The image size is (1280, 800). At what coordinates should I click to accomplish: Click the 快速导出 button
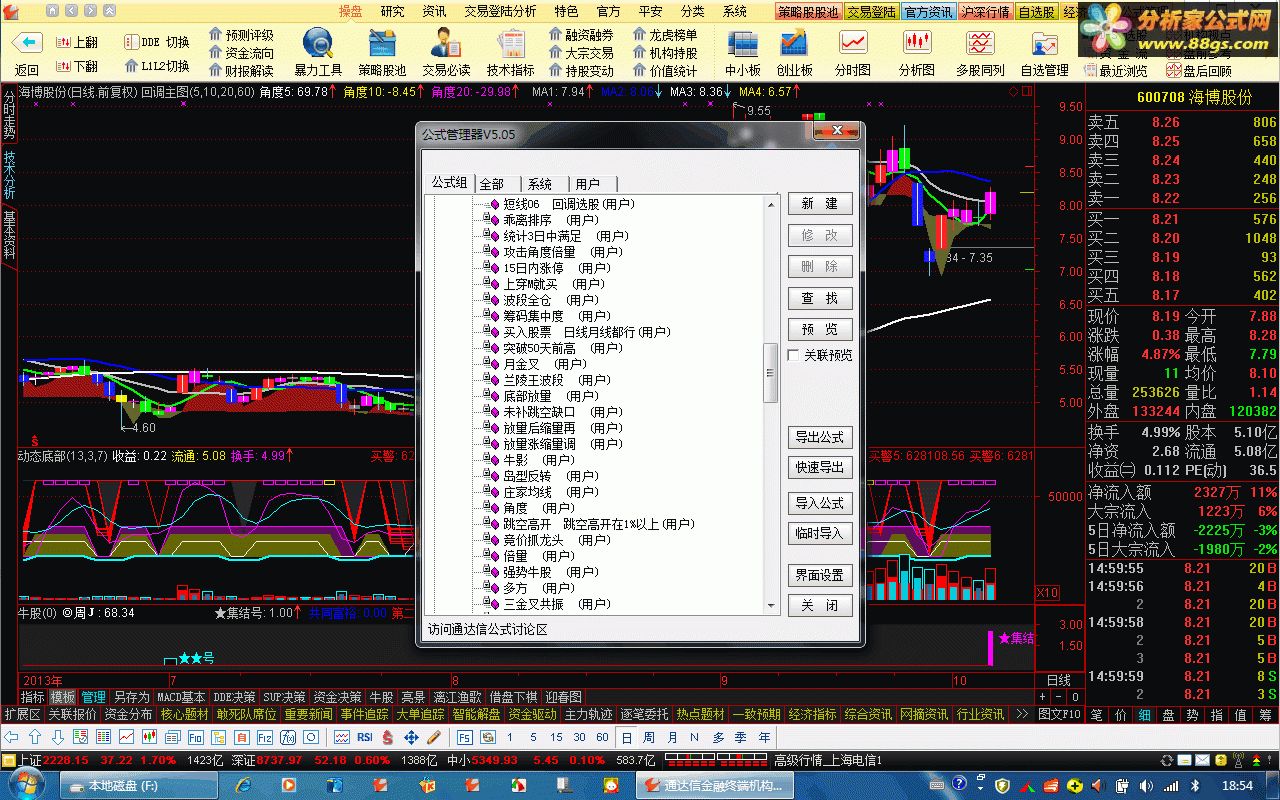coord(820,467)
